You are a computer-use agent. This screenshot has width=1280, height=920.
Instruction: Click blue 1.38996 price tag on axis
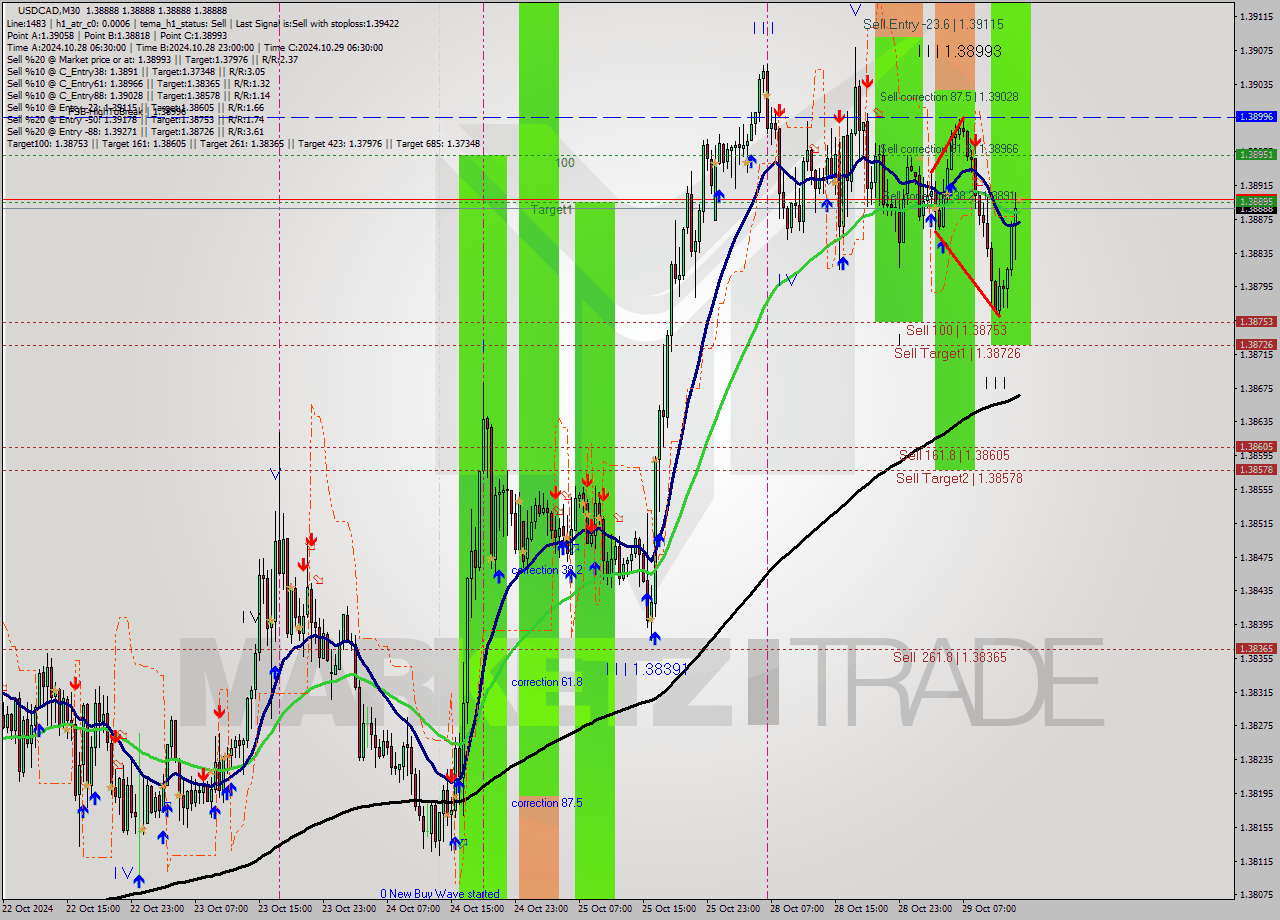(1255, 117)
